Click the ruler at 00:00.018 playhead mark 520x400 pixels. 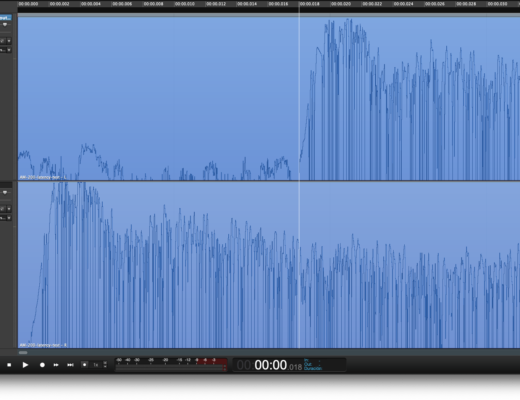click(x=309, y=4)
